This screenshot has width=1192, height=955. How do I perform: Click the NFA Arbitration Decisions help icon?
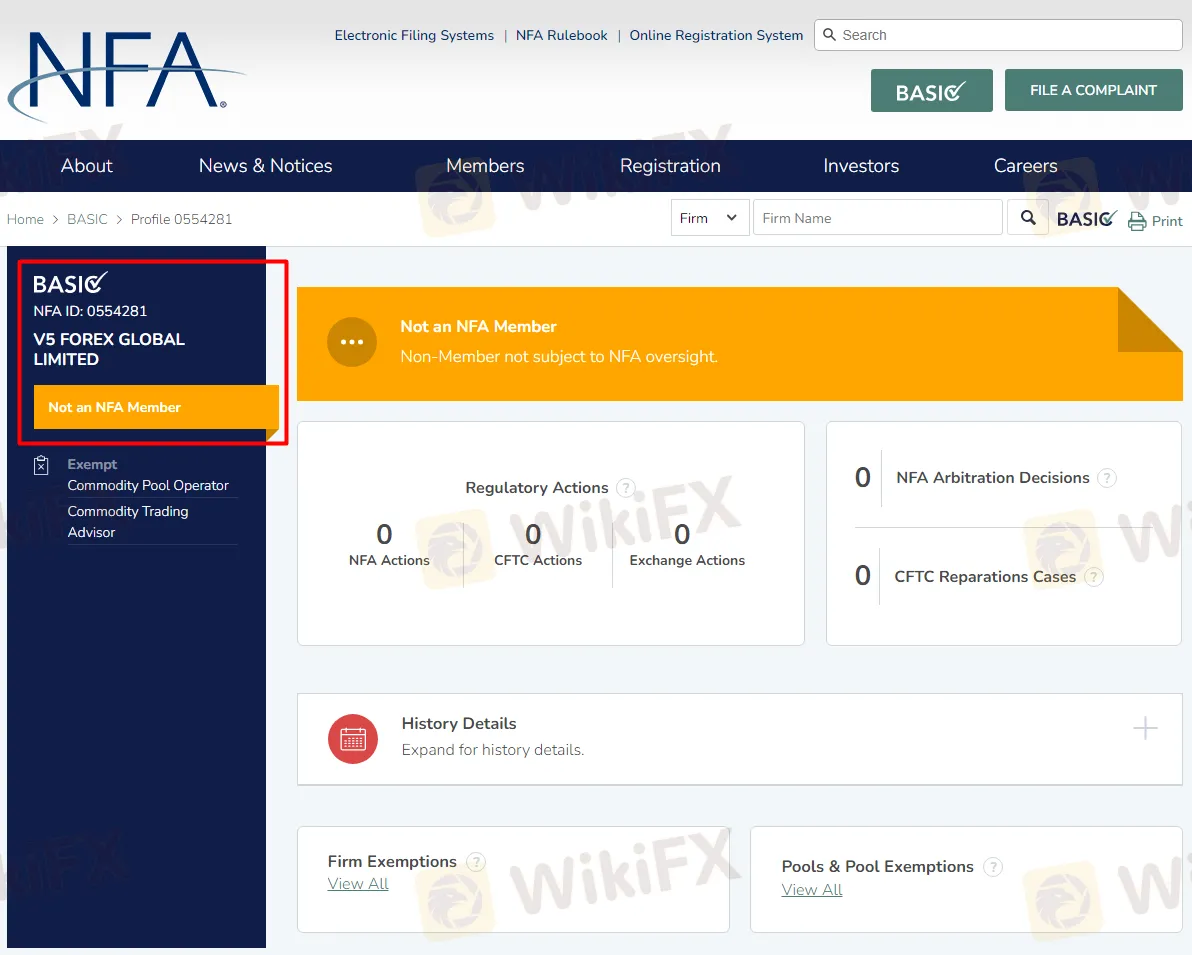1107,478
